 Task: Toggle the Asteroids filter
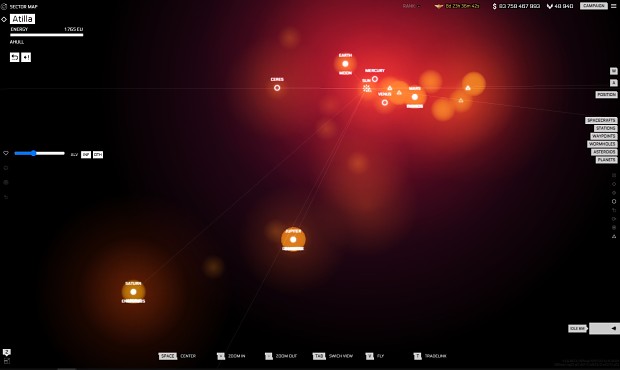pyautogui.click(x=604, y=152)
